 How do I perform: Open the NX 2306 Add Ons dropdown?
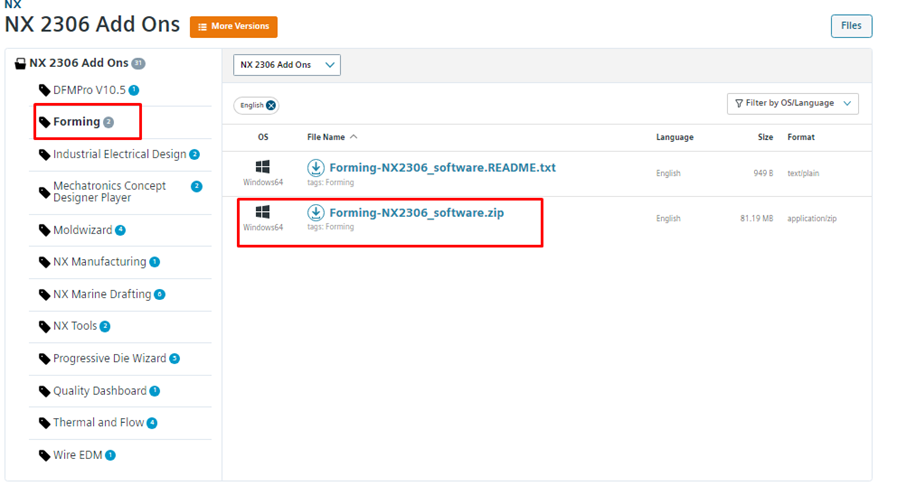coord(287,65)
